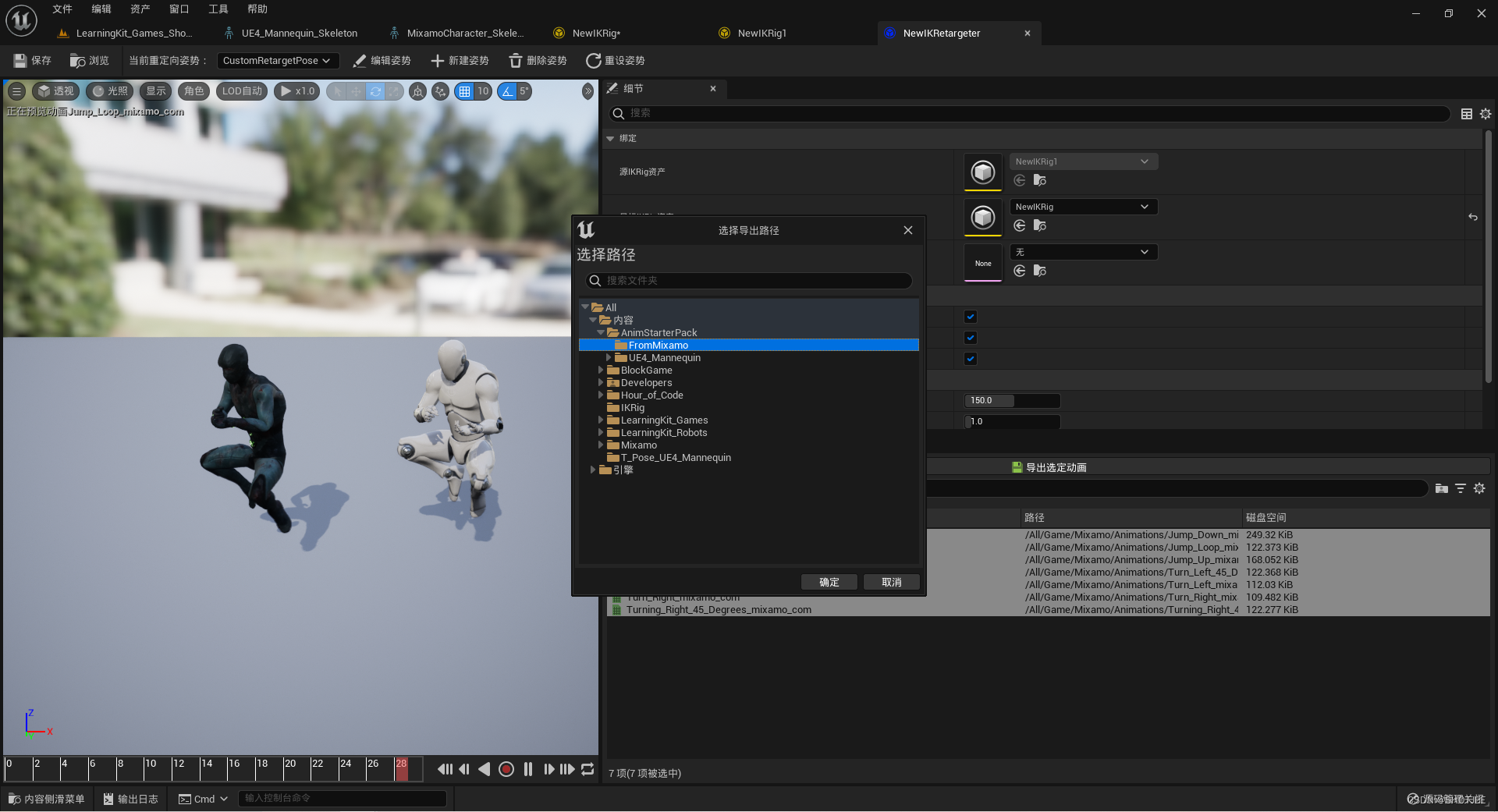The image size is (1498, 812).
Task: Click the details table view icon
Action: point(1467,114)
